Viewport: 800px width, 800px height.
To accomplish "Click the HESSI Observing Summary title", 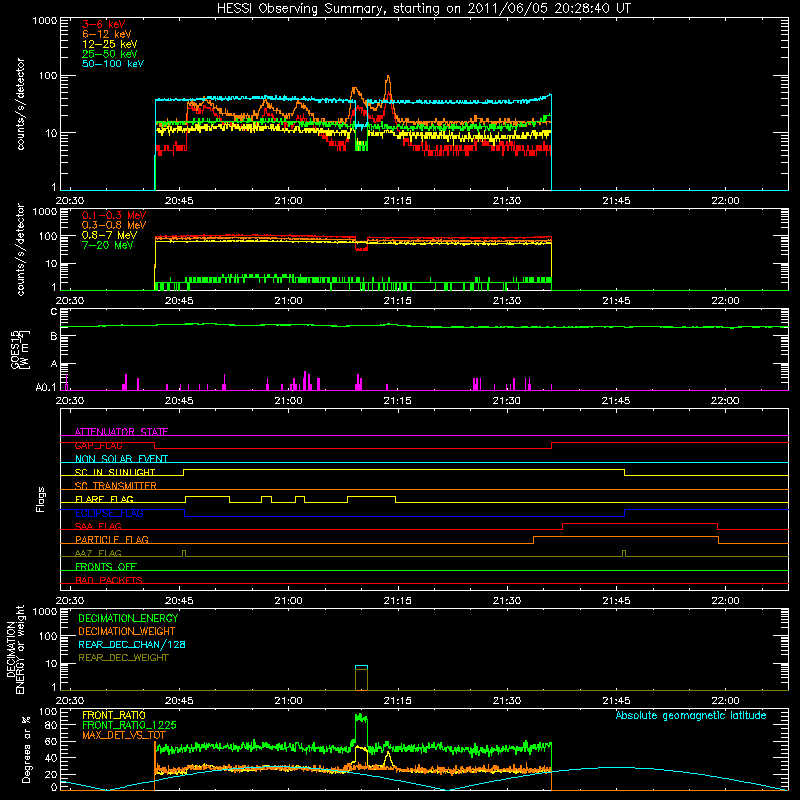I will pos(423,9).
